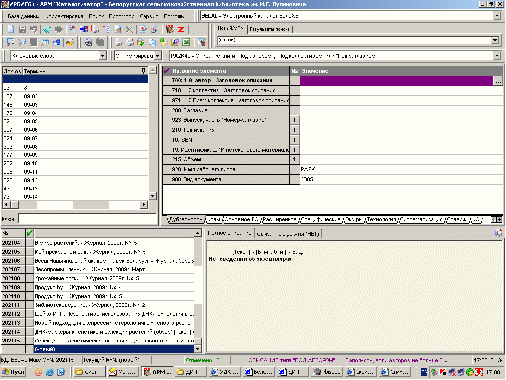Tick the checkbox for record 202114

point(30,332)
